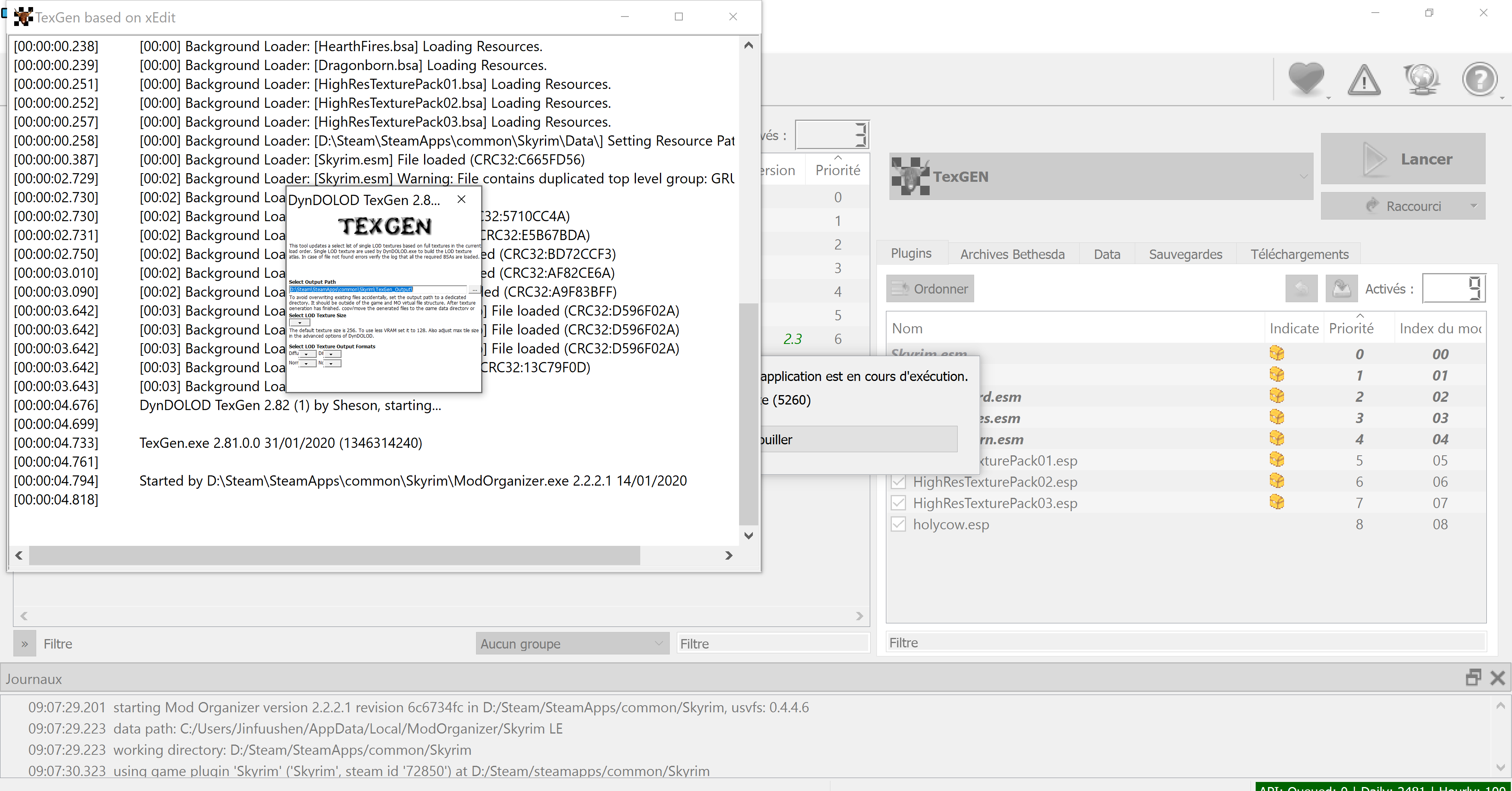This screenshot has height=791, width=1512.
Task: Open the question mark help icon
Action: coord(1479,79)
